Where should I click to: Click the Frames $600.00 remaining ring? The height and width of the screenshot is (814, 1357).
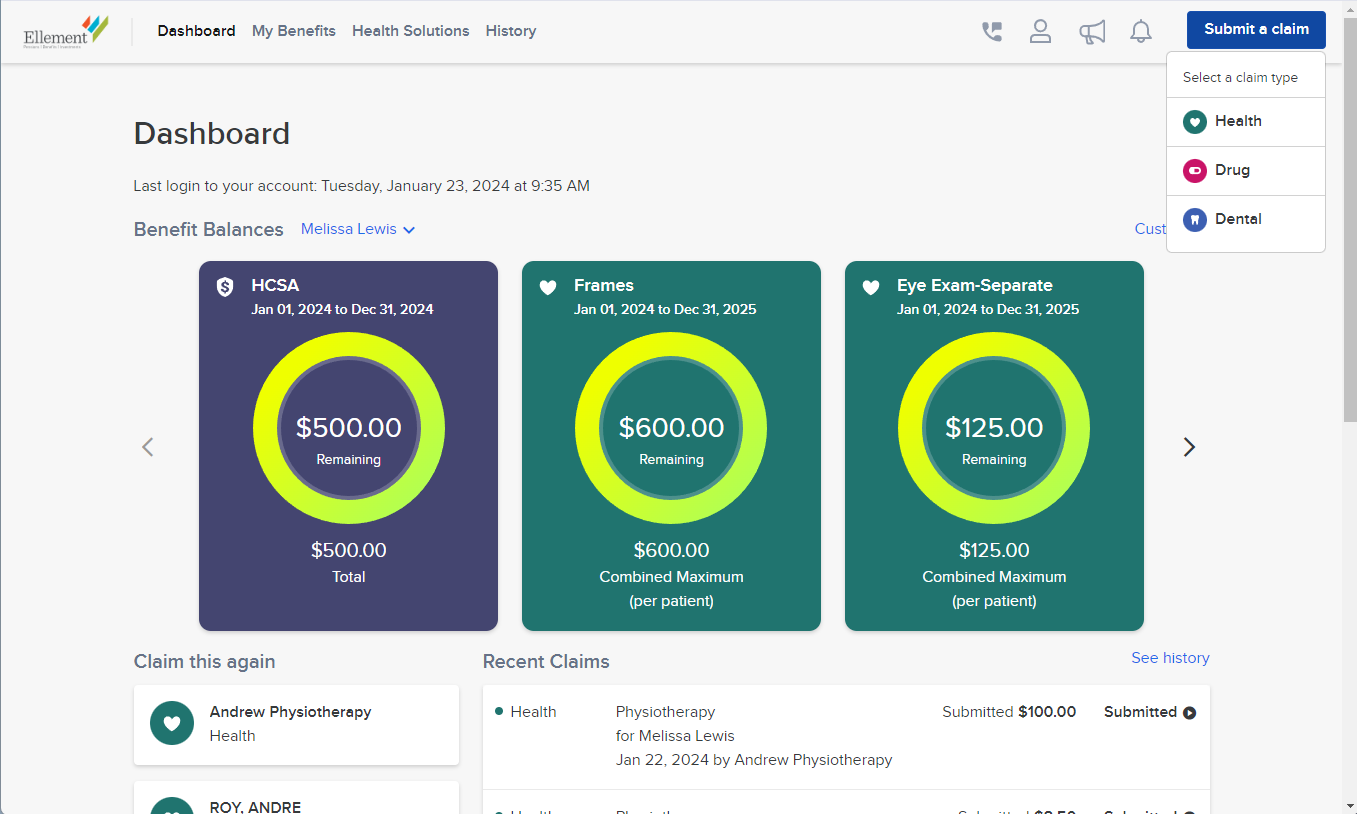tap(671, 428)
